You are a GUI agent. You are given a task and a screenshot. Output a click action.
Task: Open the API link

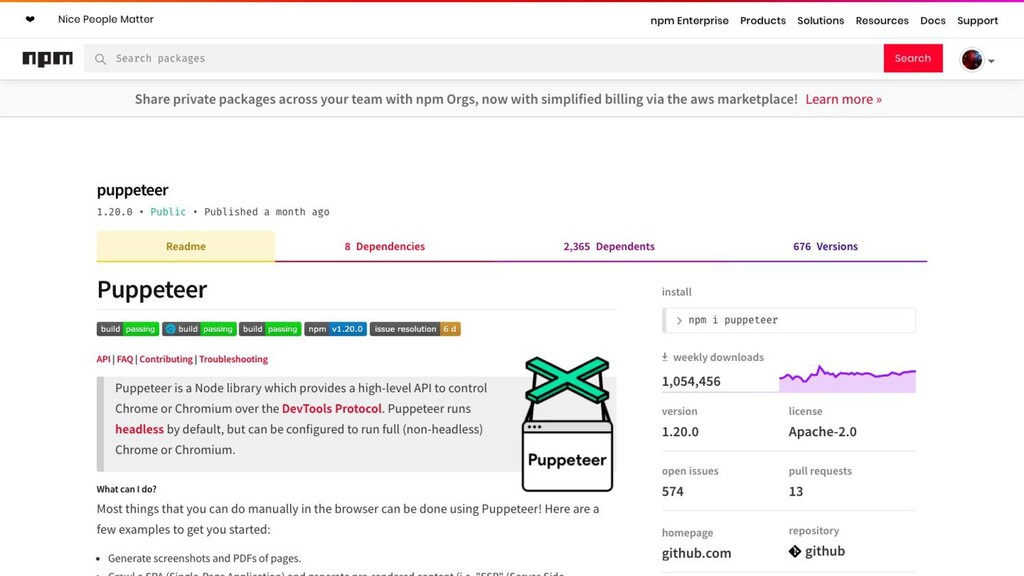pos(103,359)
